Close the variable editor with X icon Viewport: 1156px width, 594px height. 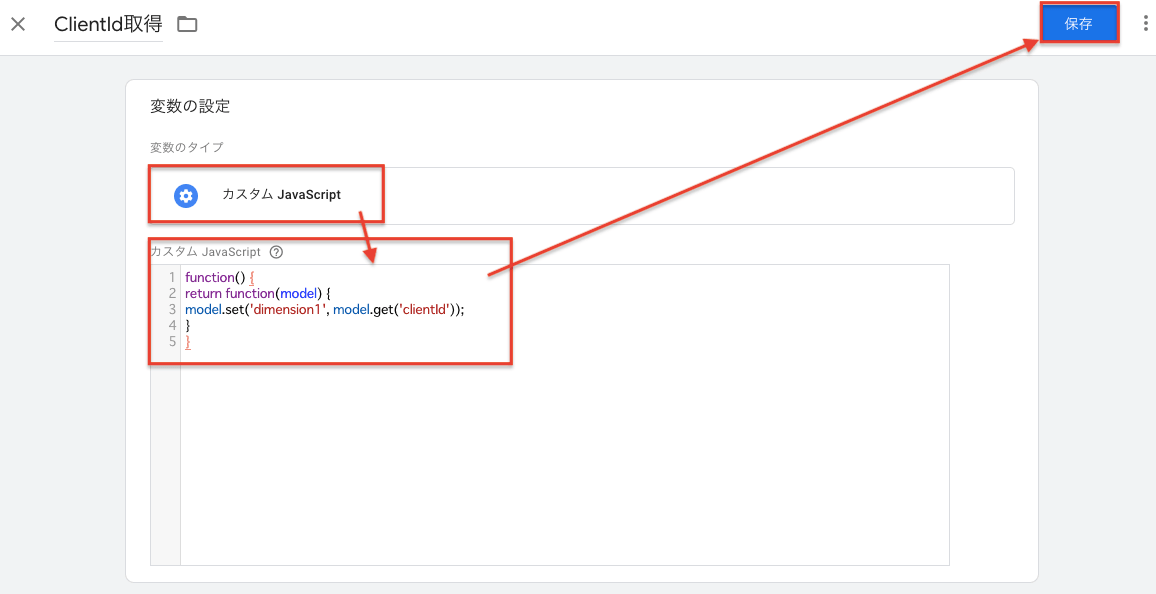(x=18, y=24)
